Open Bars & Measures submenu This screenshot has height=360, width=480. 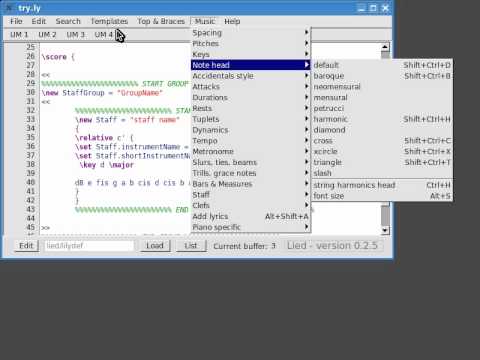(251, 184)
